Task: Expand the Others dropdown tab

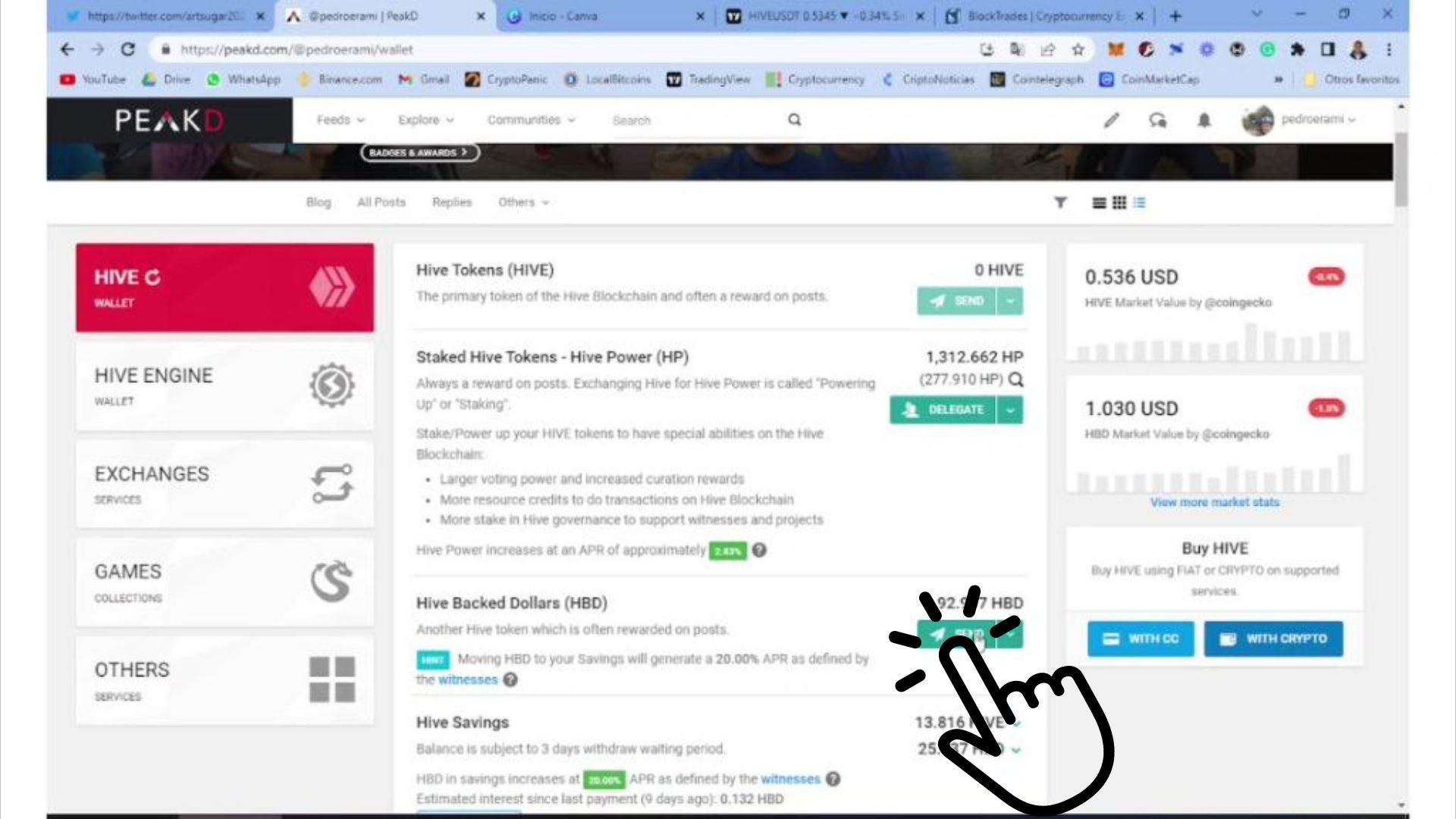Action: point(523,202)
